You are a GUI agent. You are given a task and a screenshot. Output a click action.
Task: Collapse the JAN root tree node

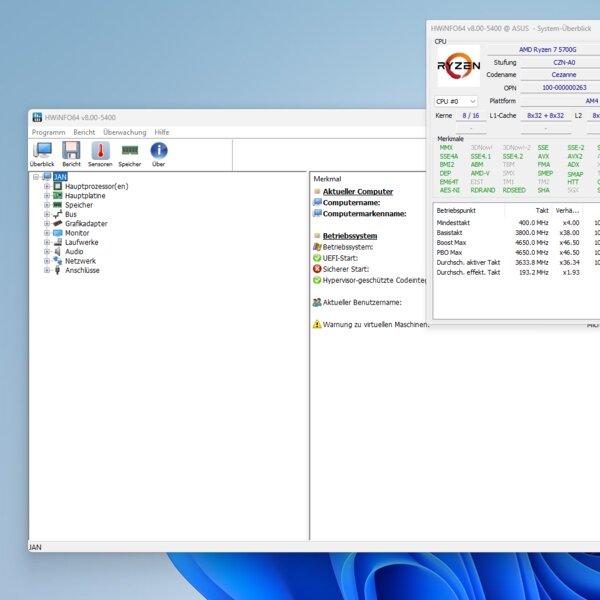point(36,177)
